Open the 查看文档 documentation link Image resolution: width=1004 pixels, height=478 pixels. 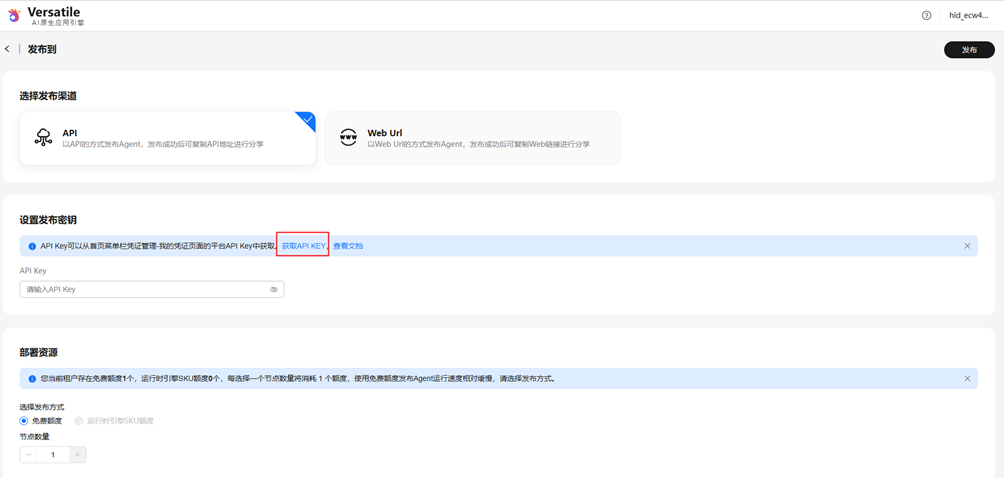(x=348, y=246)
